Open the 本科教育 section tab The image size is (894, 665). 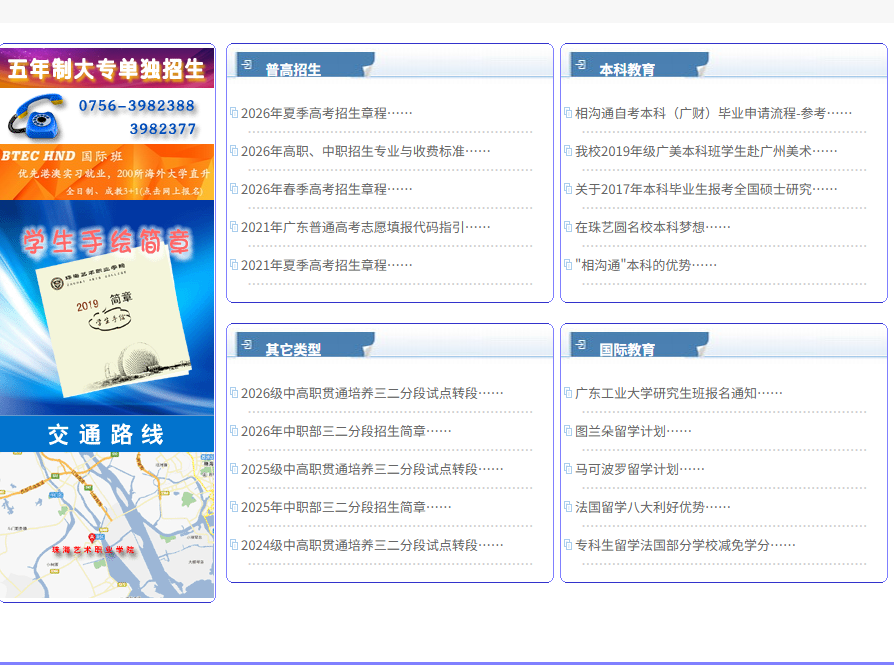click(640, 65)
